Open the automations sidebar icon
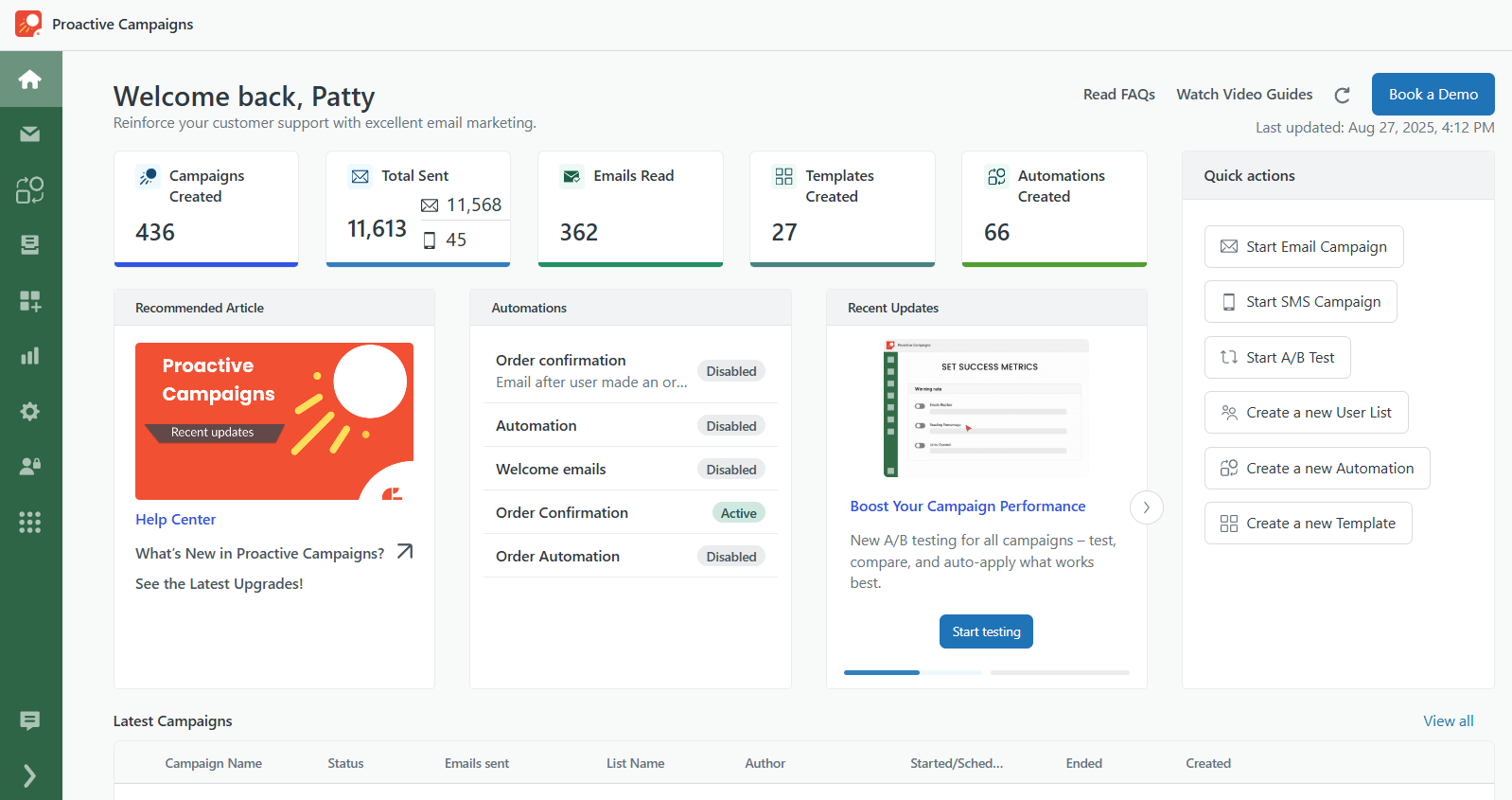The width and height of the screenshot is (1512, 800). pos(30,190)
